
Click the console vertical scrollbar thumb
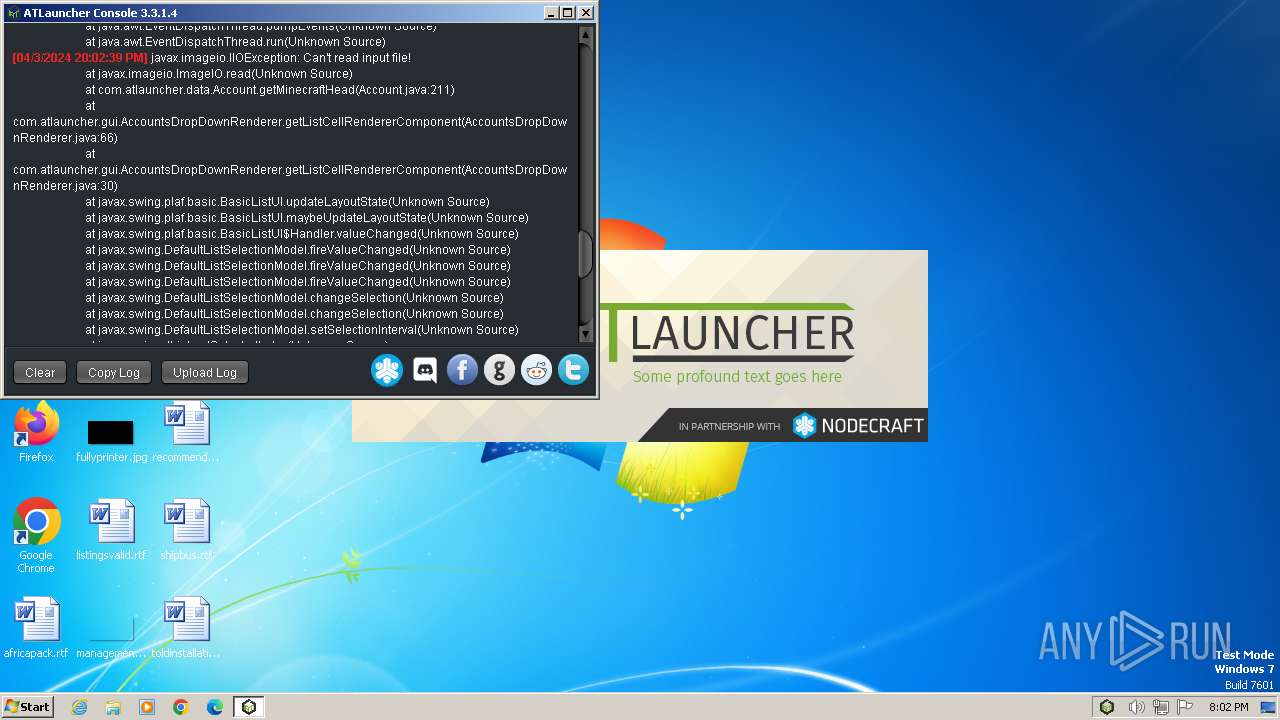pyautogui.click(x=586, y=254)
